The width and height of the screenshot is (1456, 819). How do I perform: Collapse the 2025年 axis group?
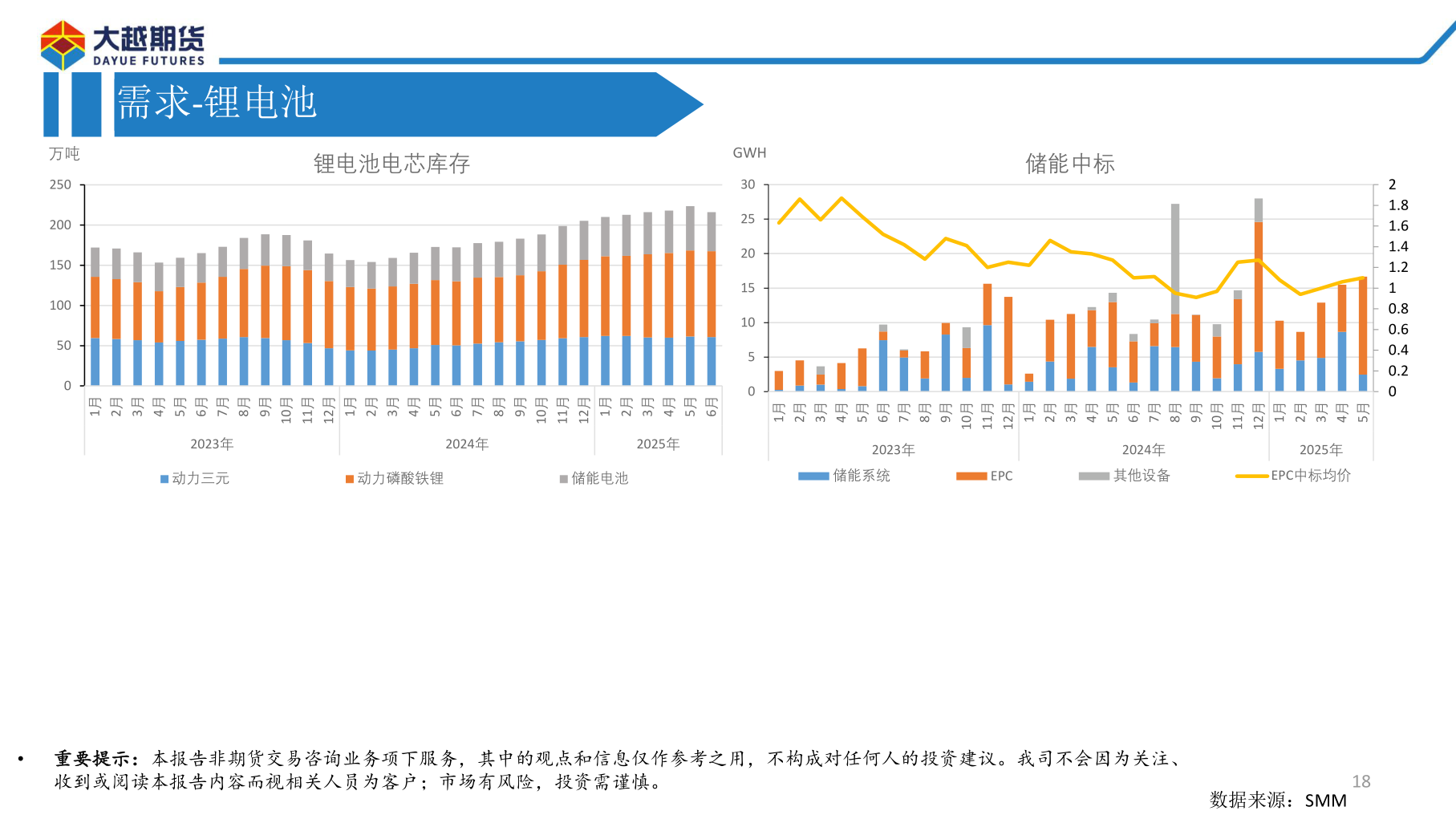pos(658,442)
